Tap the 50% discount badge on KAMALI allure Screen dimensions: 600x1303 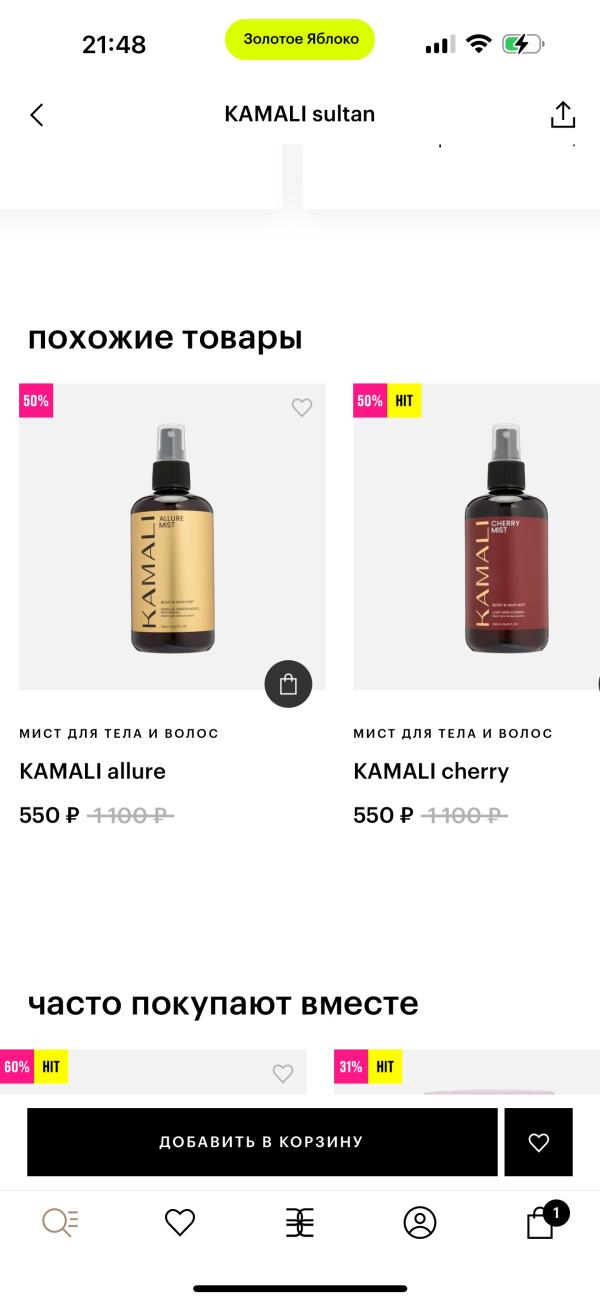tap(36, 401)
